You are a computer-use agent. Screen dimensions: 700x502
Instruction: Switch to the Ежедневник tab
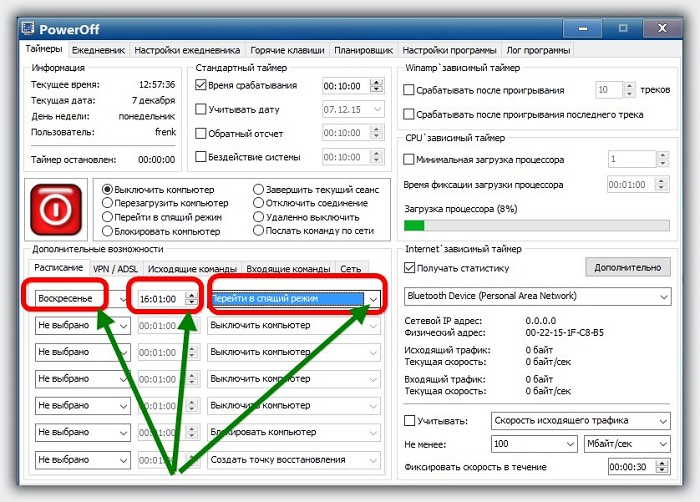pos(98,50)
